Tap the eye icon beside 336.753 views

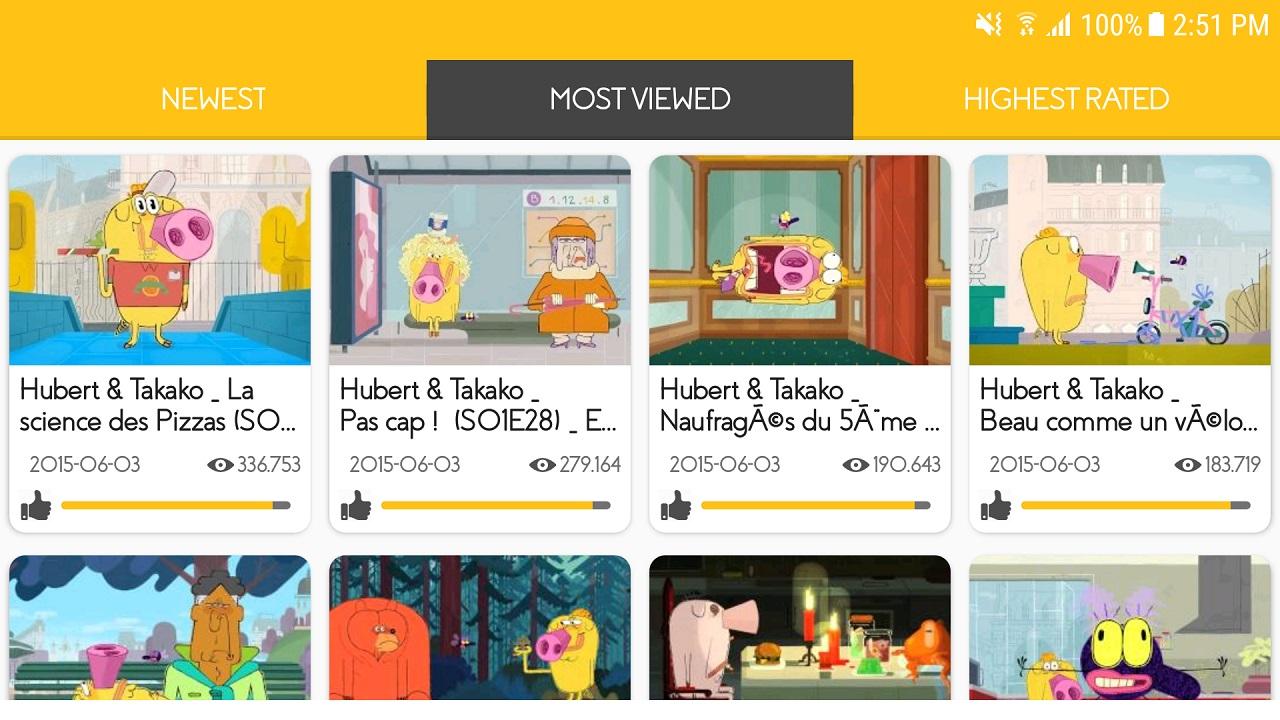coord(220,465)
